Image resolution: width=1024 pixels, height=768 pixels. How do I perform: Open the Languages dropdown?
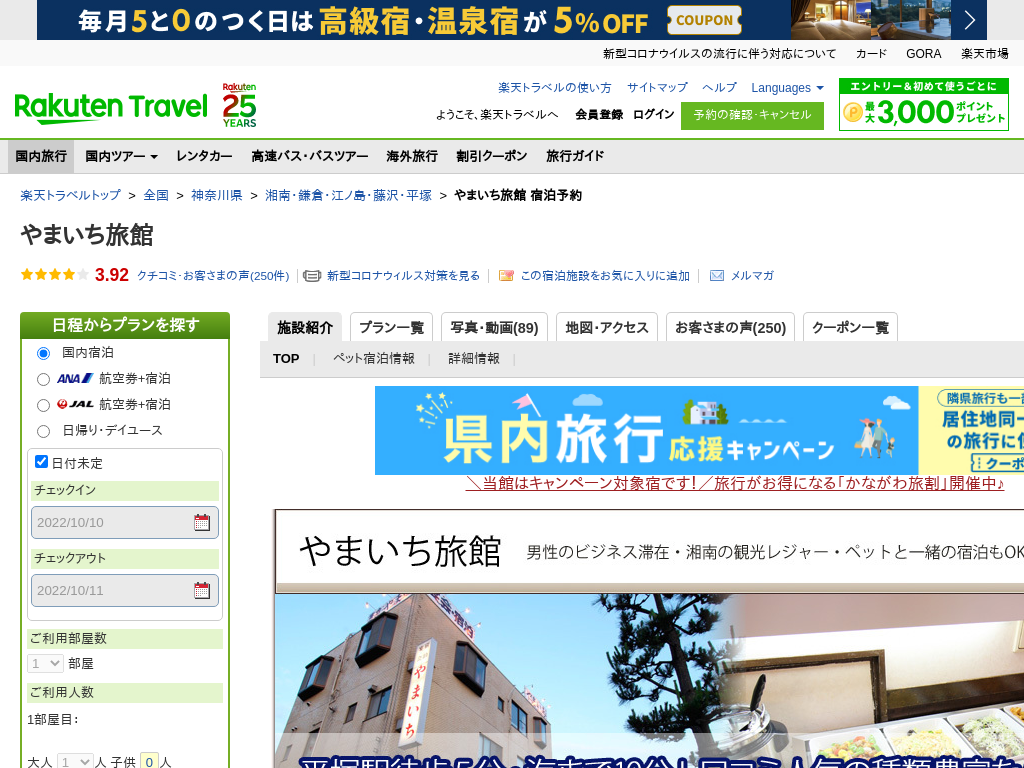coord(788,88)
